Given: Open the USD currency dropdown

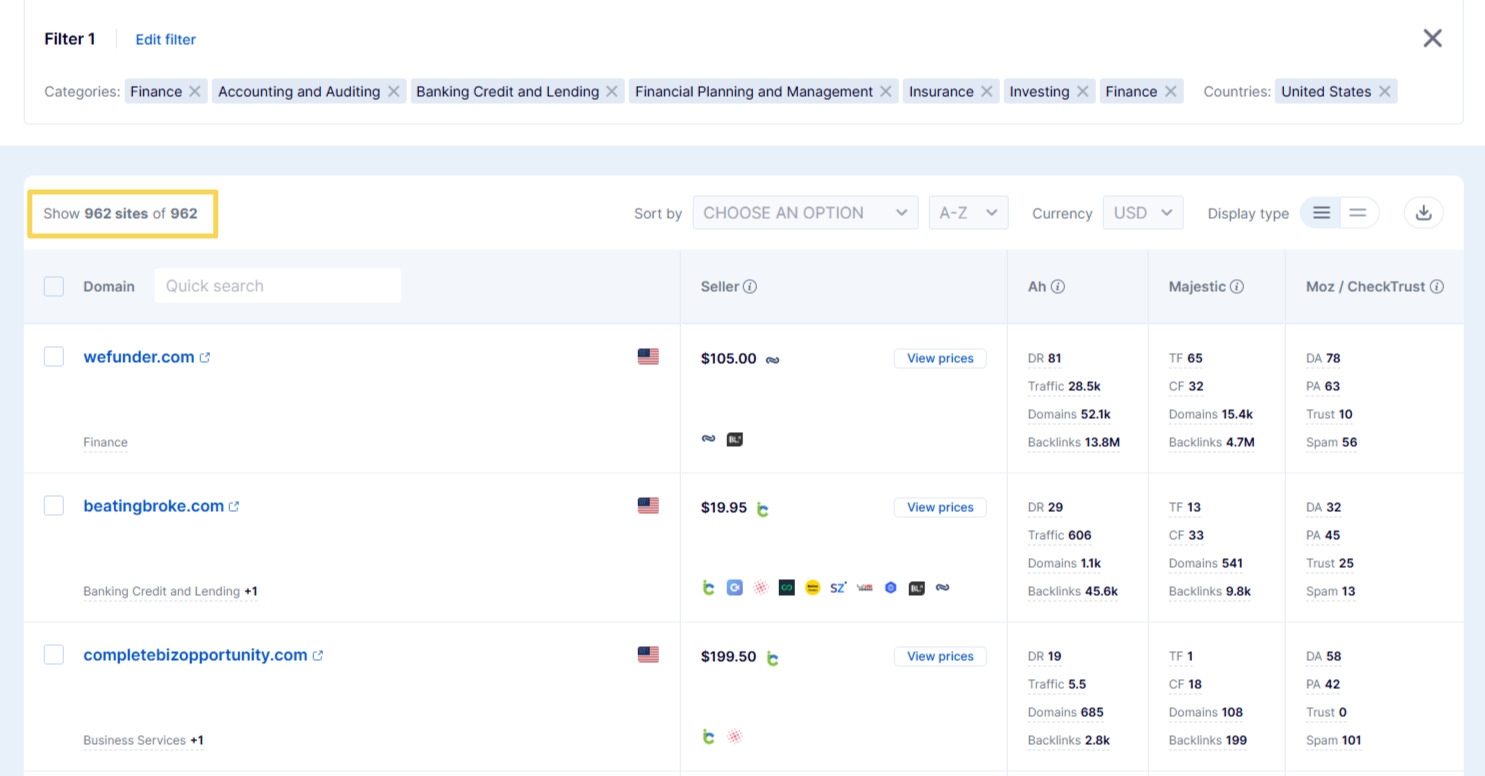Looking at the screenshot, I should [x=1142, y=213].
